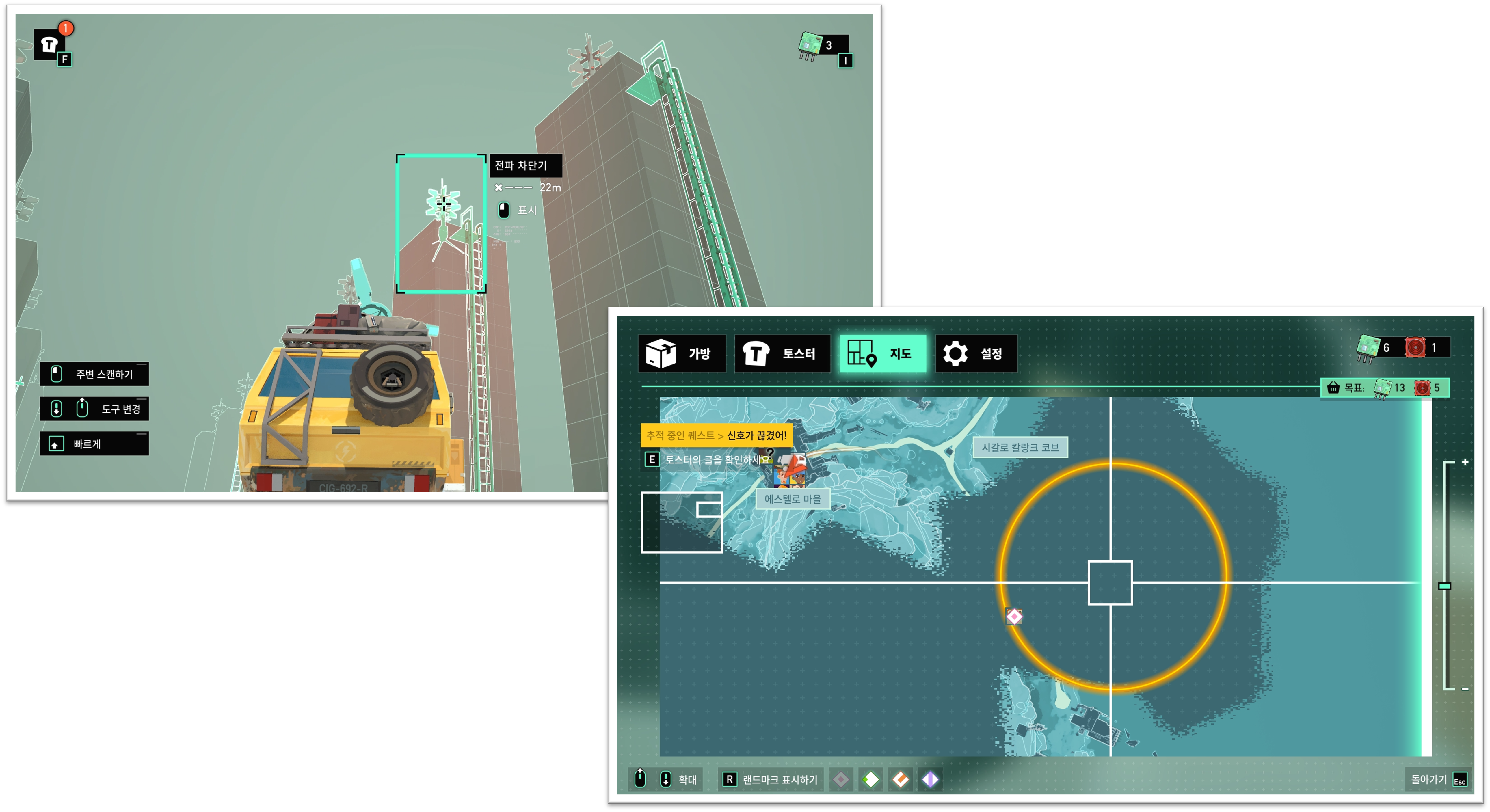Select the green diamond landmark marker

[x=870, y=780]
